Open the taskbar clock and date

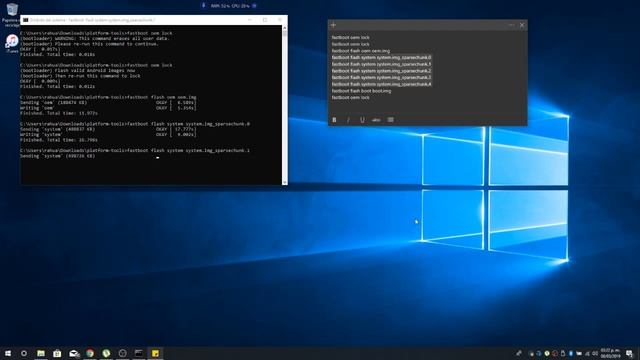pos(610,353)
